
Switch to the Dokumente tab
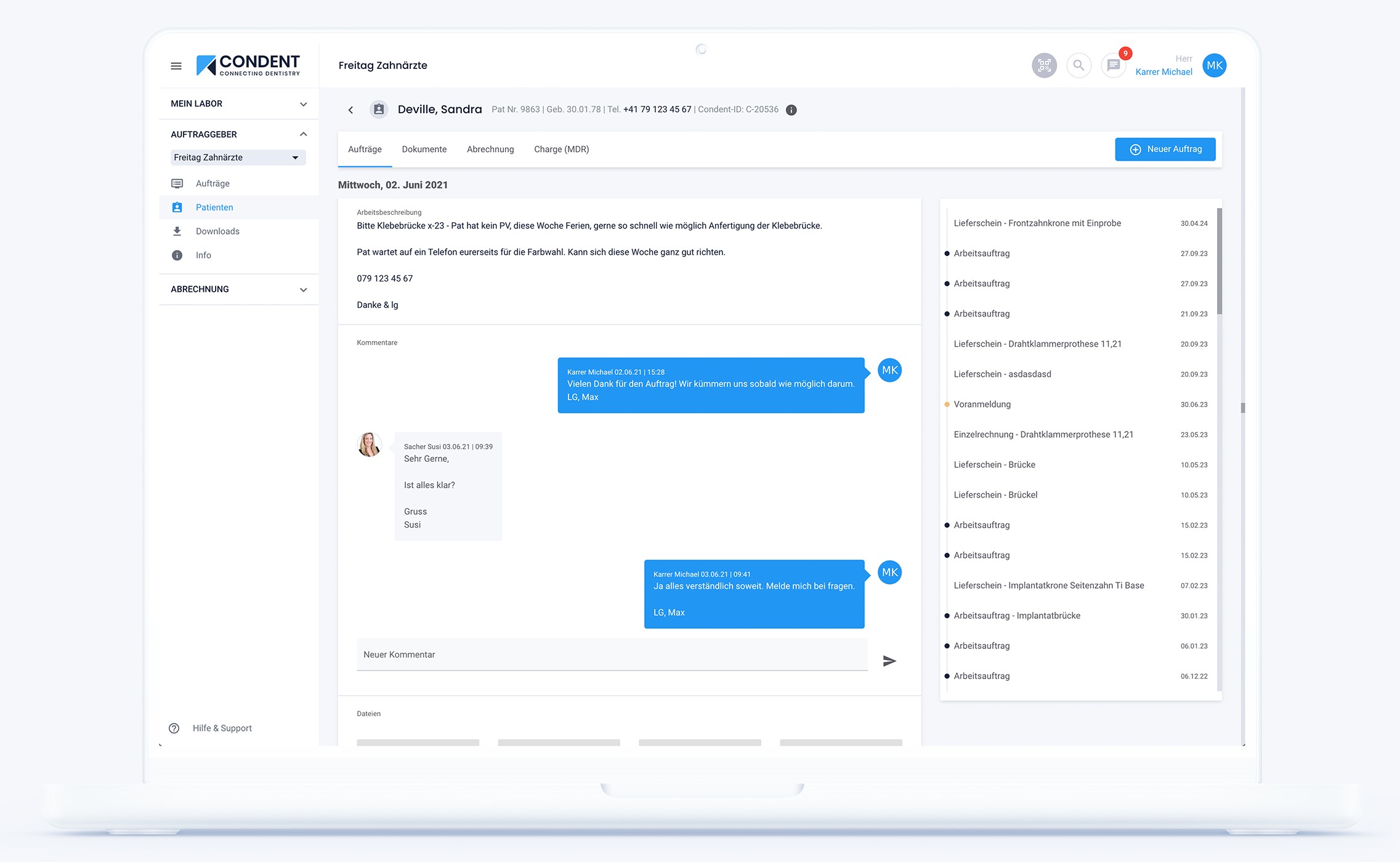click(x=424, y=149)
